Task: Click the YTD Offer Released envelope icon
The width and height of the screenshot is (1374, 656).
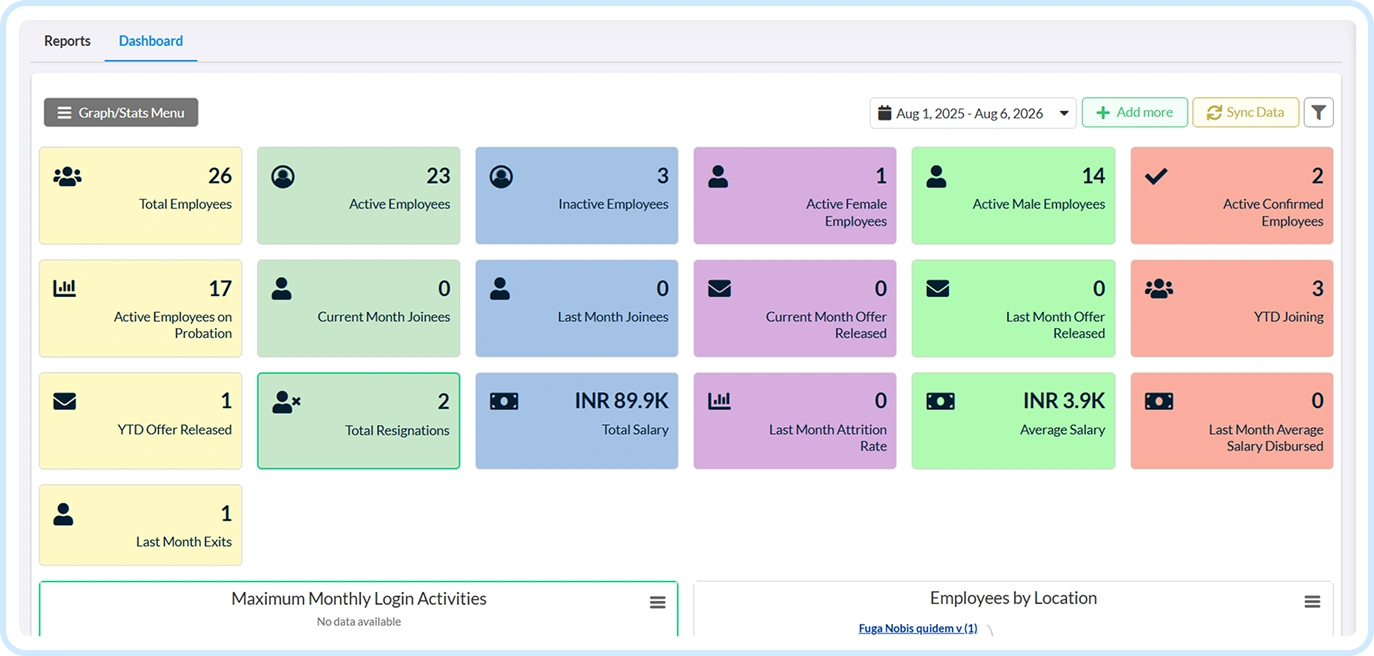Action: click(x=65, y=401)
